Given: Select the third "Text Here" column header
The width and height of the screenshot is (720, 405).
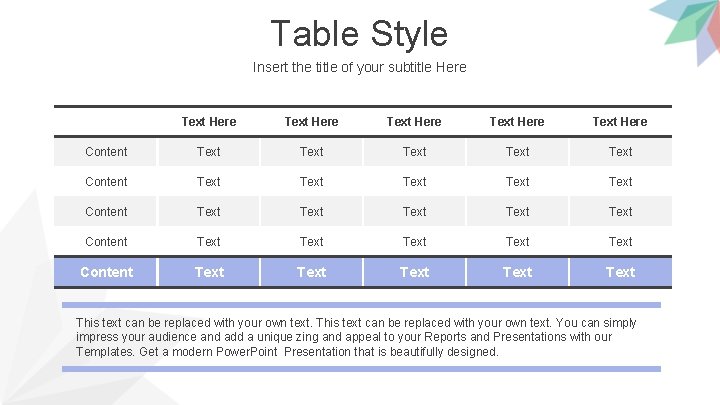Looking at the screenshot, I should tap(414, 122).
